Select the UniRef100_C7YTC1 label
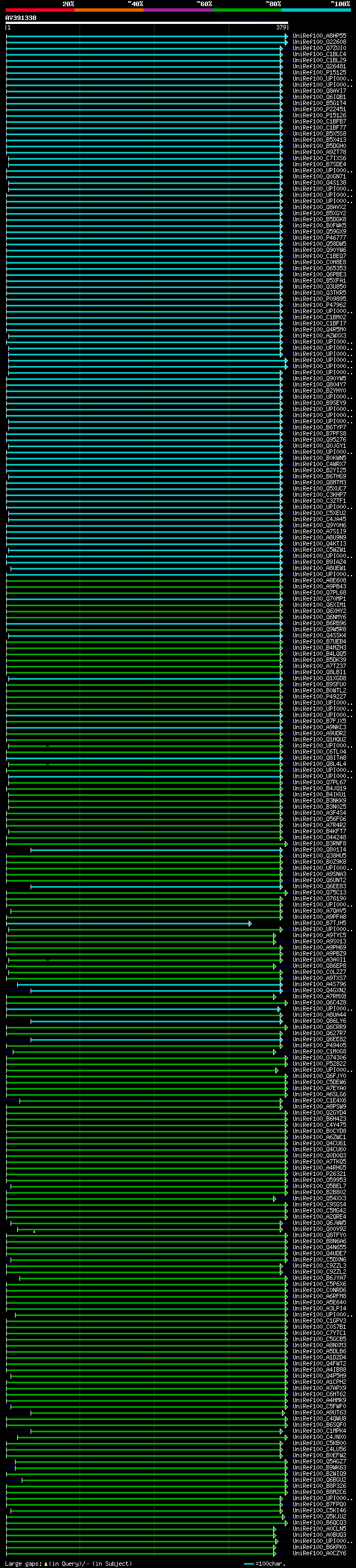Screen dimensions: 356x1568 point(319,1332)
